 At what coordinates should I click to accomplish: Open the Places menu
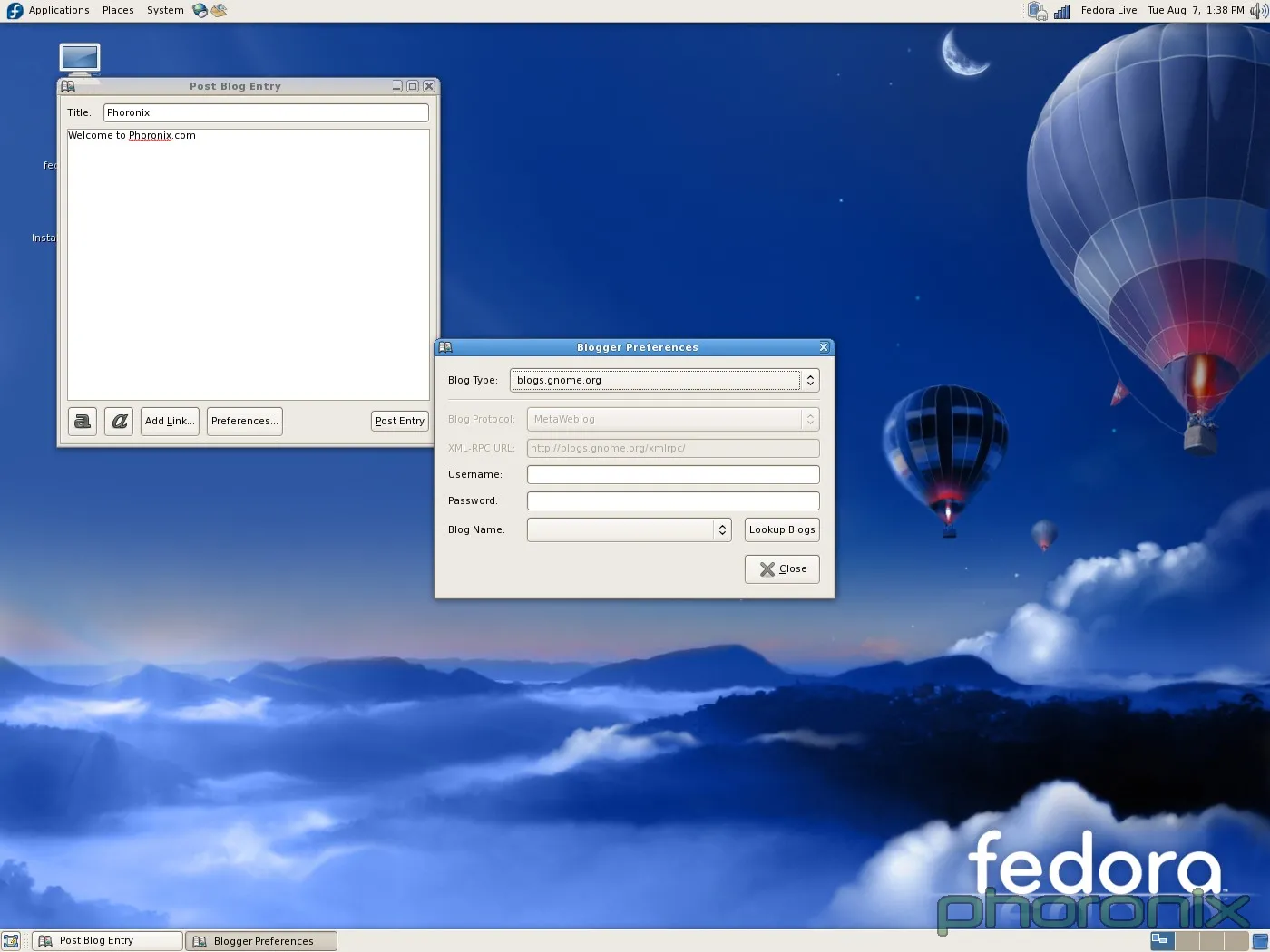(118, 10)
